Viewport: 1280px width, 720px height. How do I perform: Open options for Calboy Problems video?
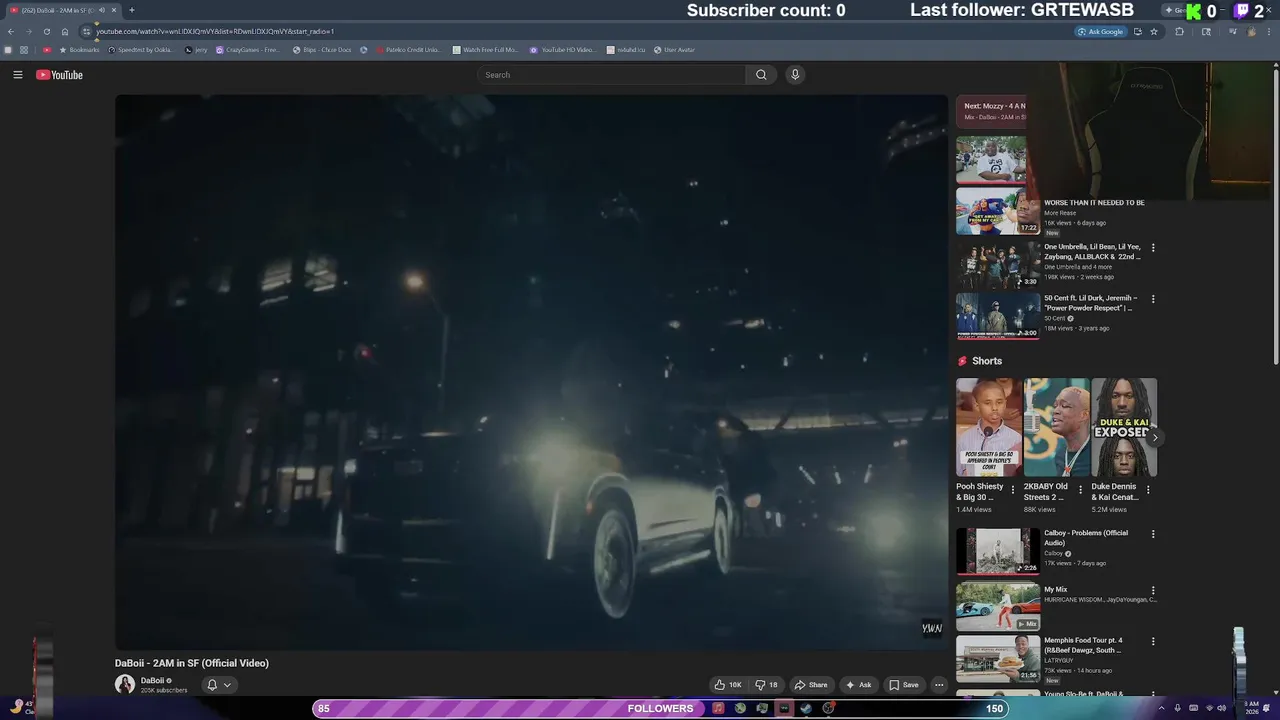[x=1153, y=534]
